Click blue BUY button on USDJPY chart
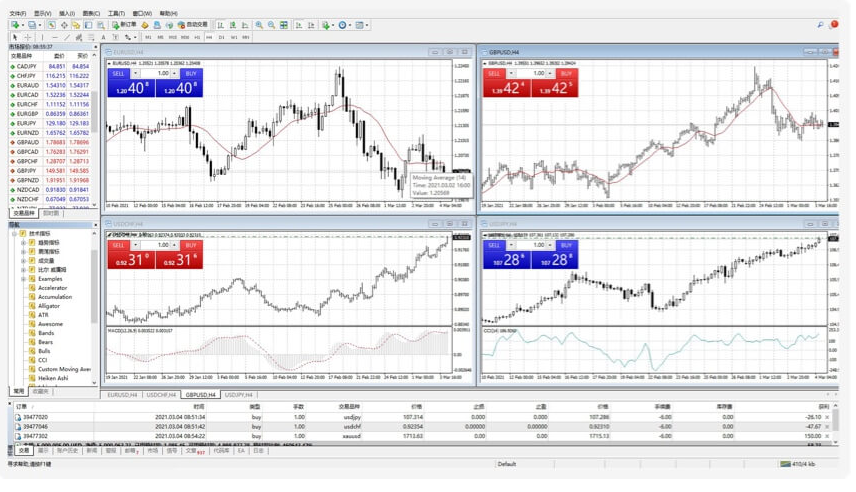 pyautogui.click(x=566, y=245)
